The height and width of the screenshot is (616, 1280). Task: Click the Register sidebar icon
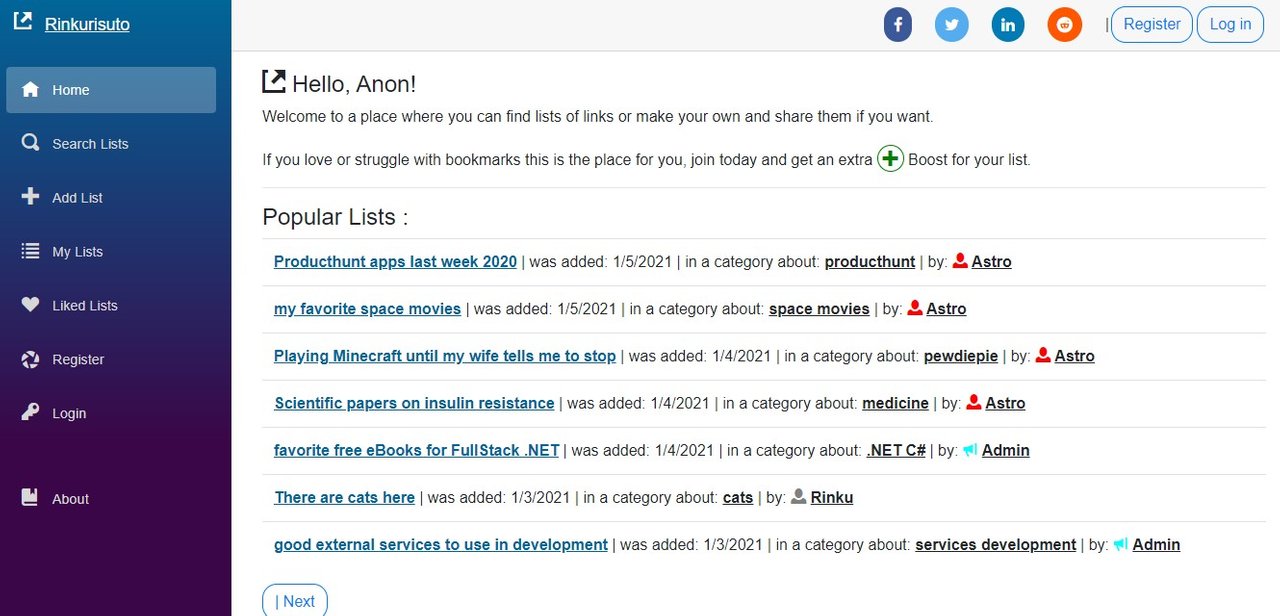[31, 359]
